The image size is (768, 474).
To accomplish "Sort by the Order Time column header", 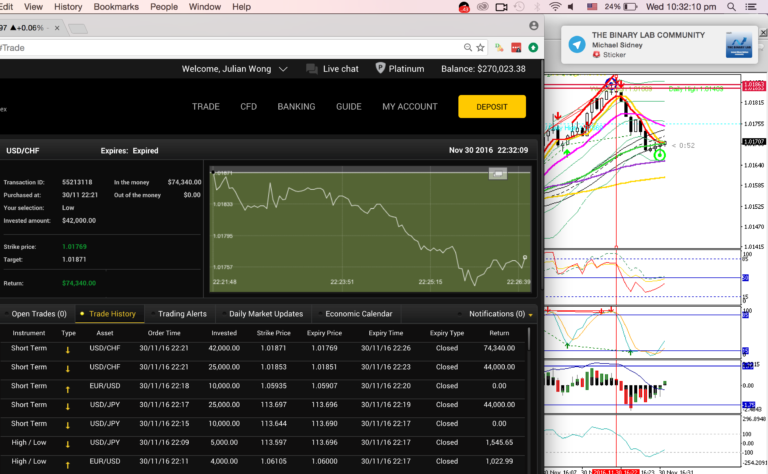I will [164, 333].
